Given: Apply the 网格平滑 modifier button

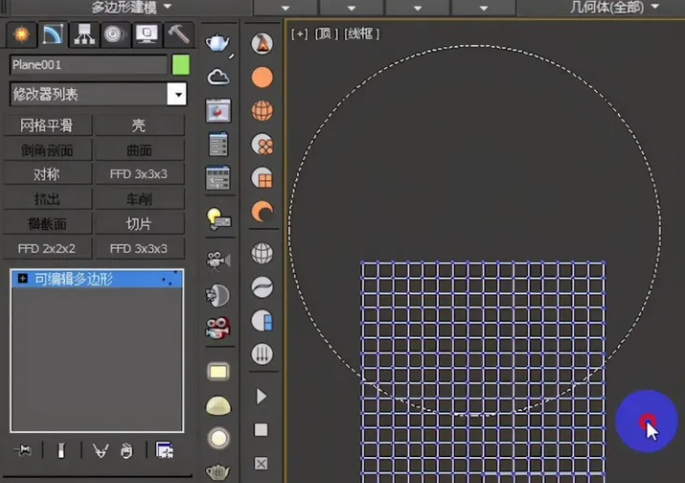Looking at the screenshot, I should [46, 126].
